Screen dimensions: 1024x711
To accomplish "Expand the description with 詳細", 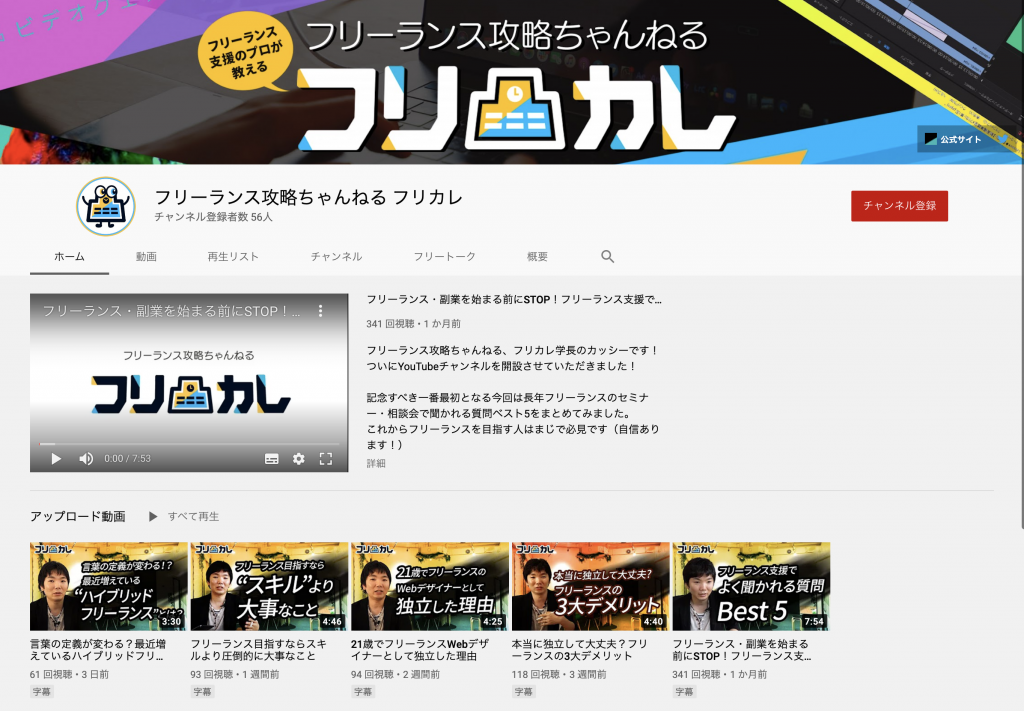I will [x=376, y=464].
